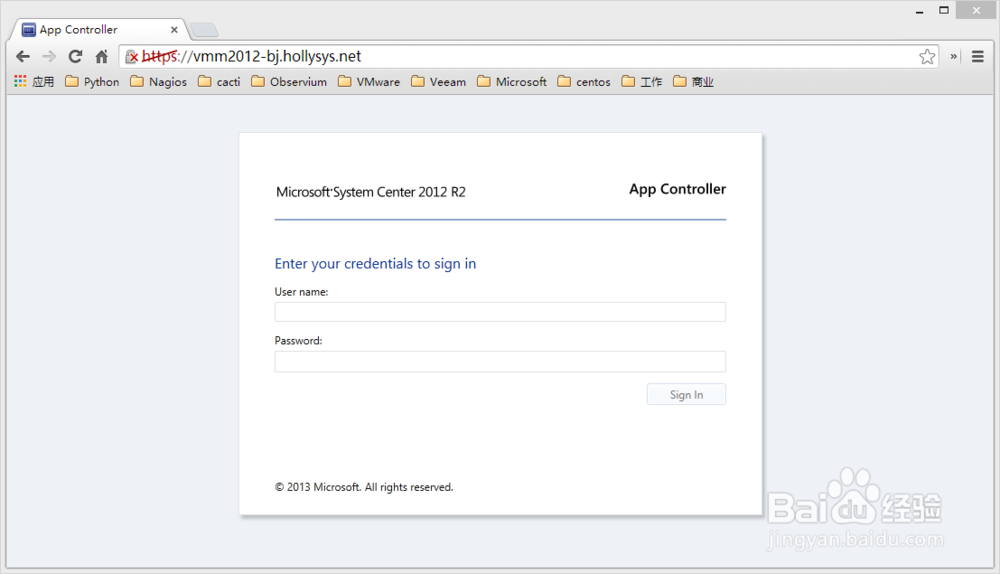The width and height of the screenshot is (1000, 574).
Task: Open the Python bookmarks folder
Action: [92, 82]
